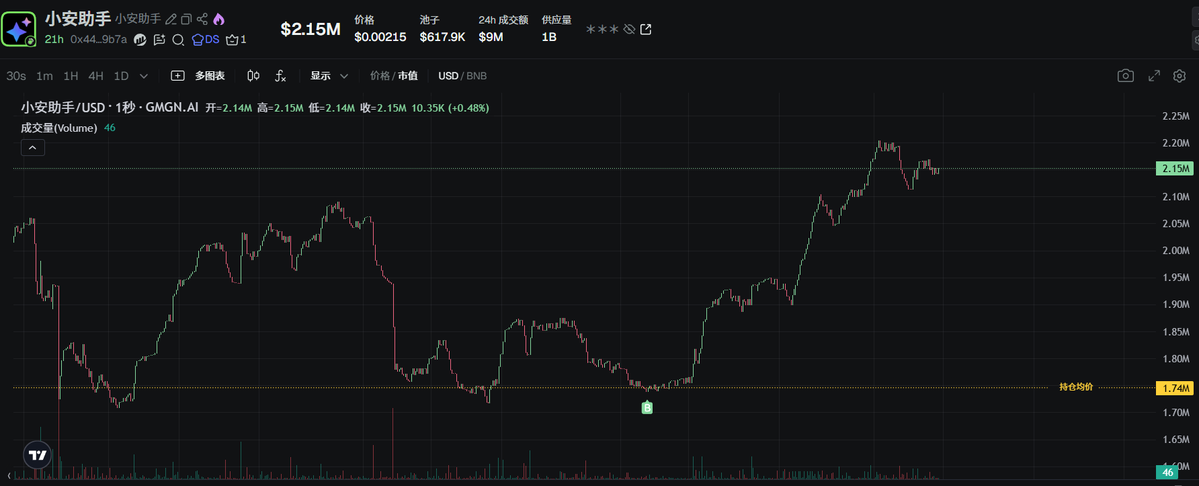The width and height of the screenshot is (1199, 486).
Task: Click the green 2.15M price axis tag
Action: (x=1175, y=168)
